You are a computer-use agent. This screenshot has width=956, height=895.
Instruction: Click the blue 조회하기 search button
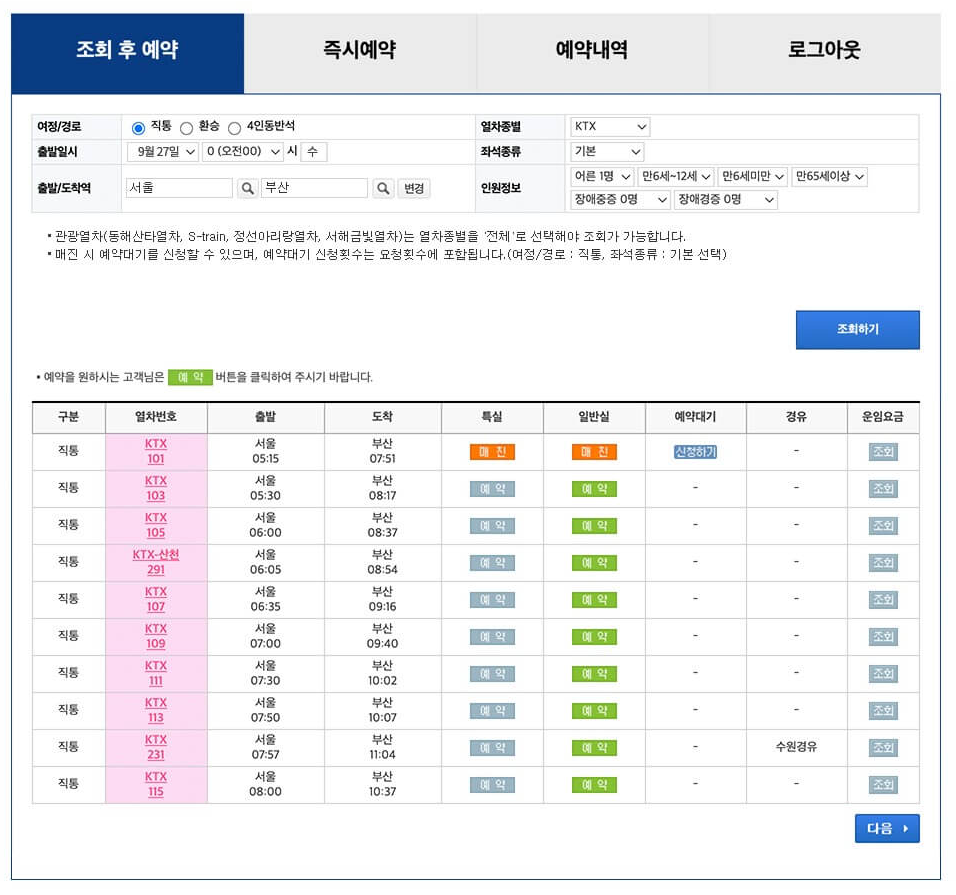click(x=857, y=330)
